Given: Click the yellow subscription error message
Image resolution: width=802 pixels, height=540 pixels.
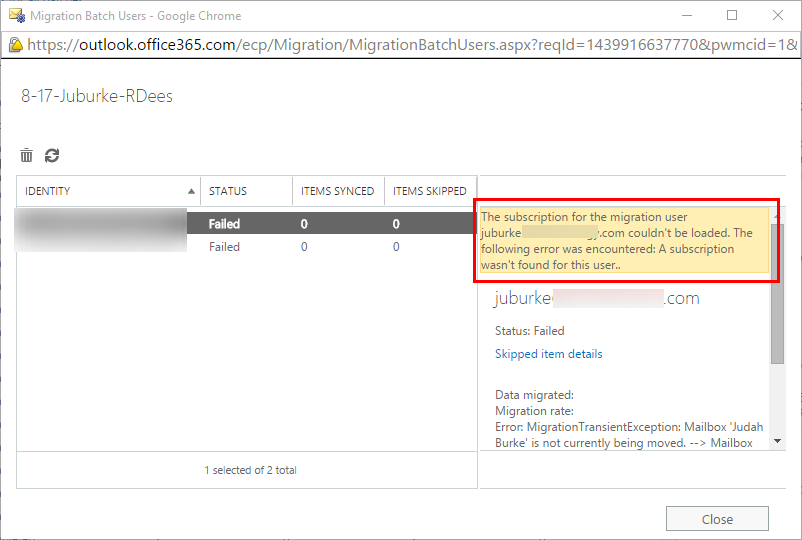Looking at the screenshot, I should (624, 240).
